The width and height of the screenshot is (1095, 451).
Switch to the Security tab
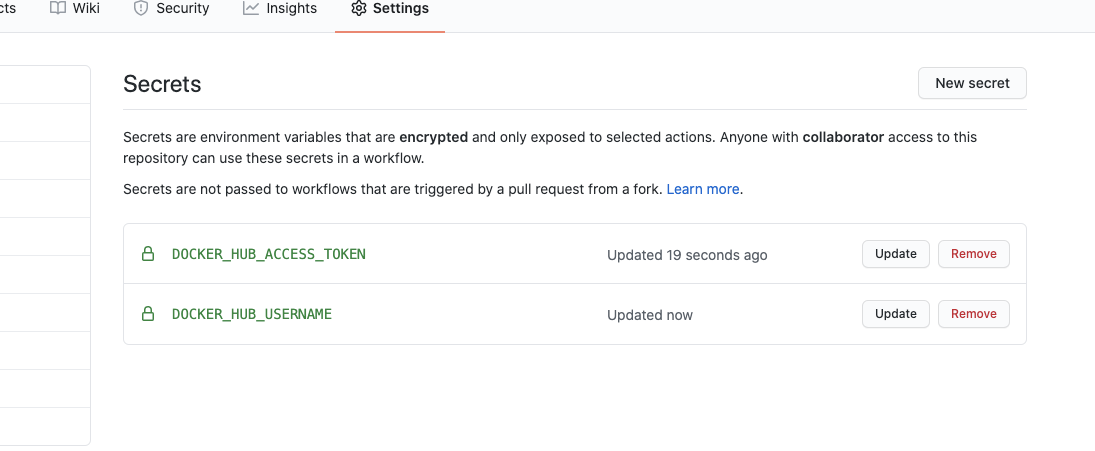(182, 8)
